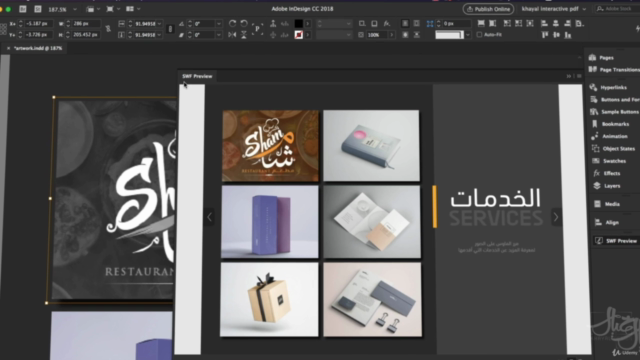This screenshot has width=640, height=360.
Task: Open the scale X percentage dropdown
Action: pos(159,24)
